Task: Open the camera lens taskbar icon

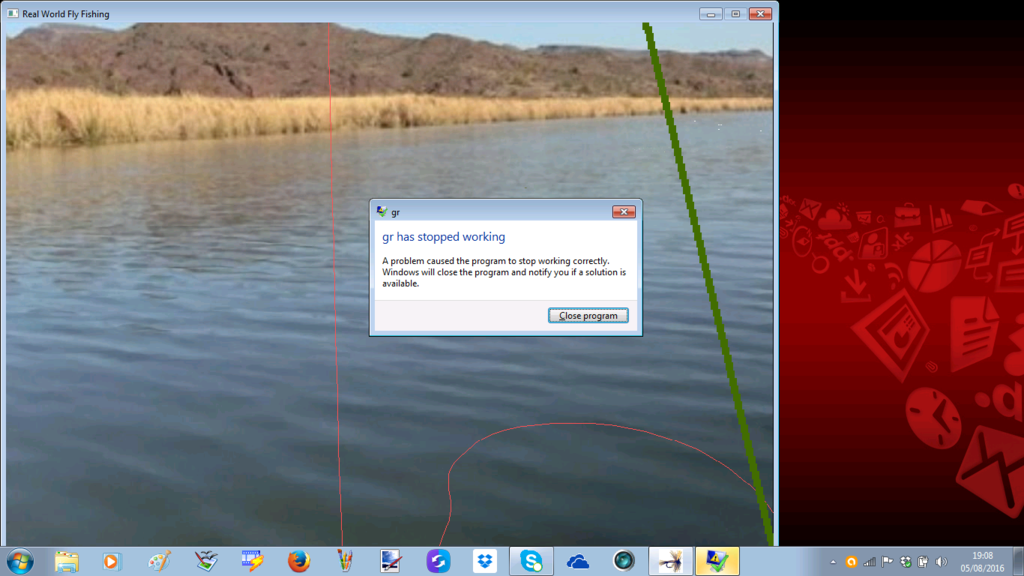Action: (624, 561)
